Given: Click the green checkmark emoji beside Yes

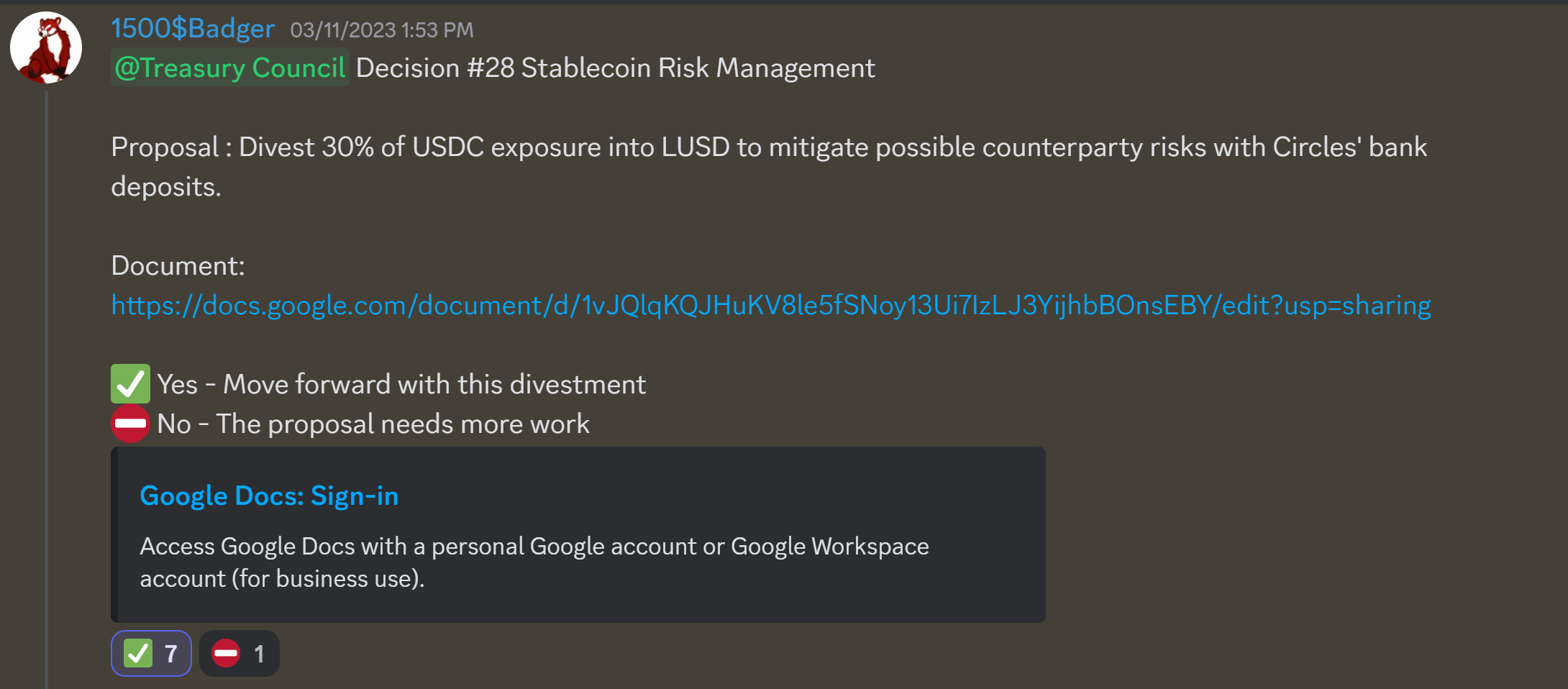Looking at the screenshot, I should point(130,384).
